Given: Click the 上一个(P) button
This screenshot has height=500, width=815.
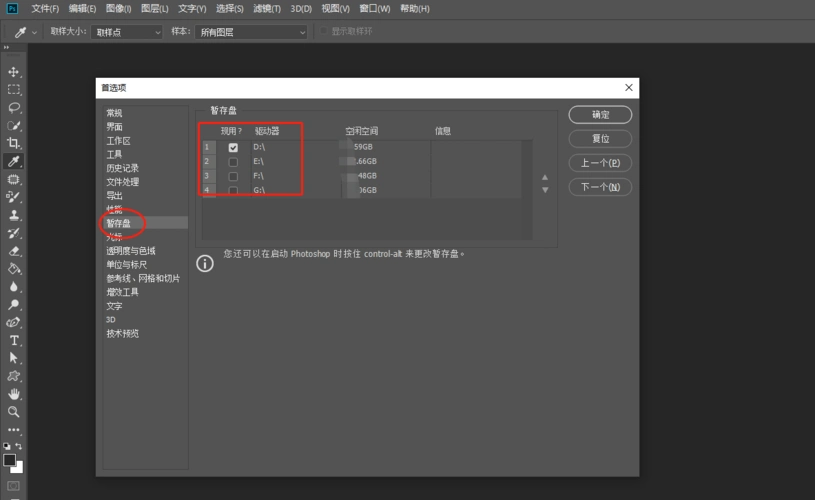Looking at the screenshot, I should click(600, 163).
